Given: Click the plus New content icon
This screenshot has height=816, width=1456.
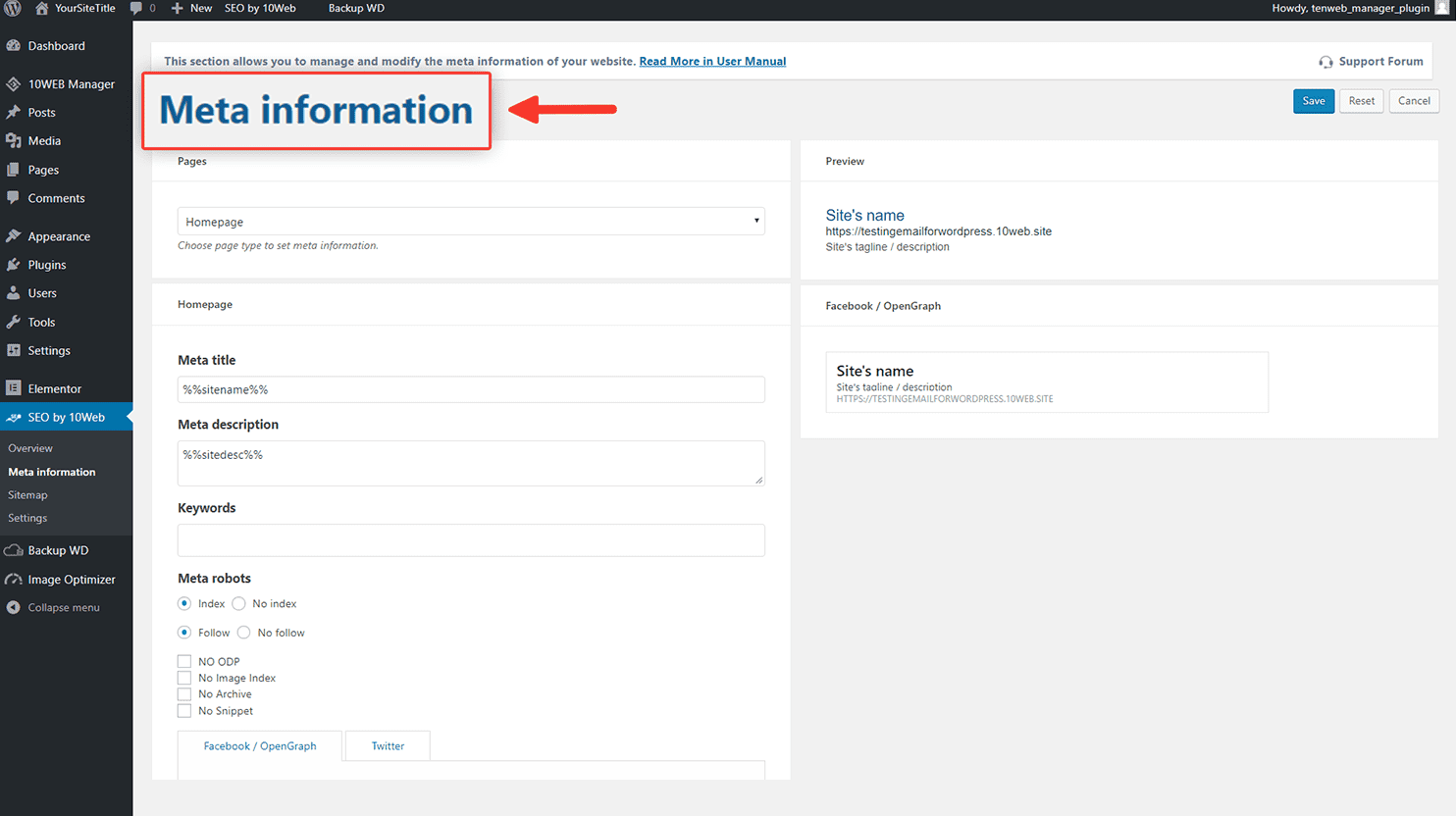Looking at the screenshot, I should pyautogui.click(x=178, y=8).
